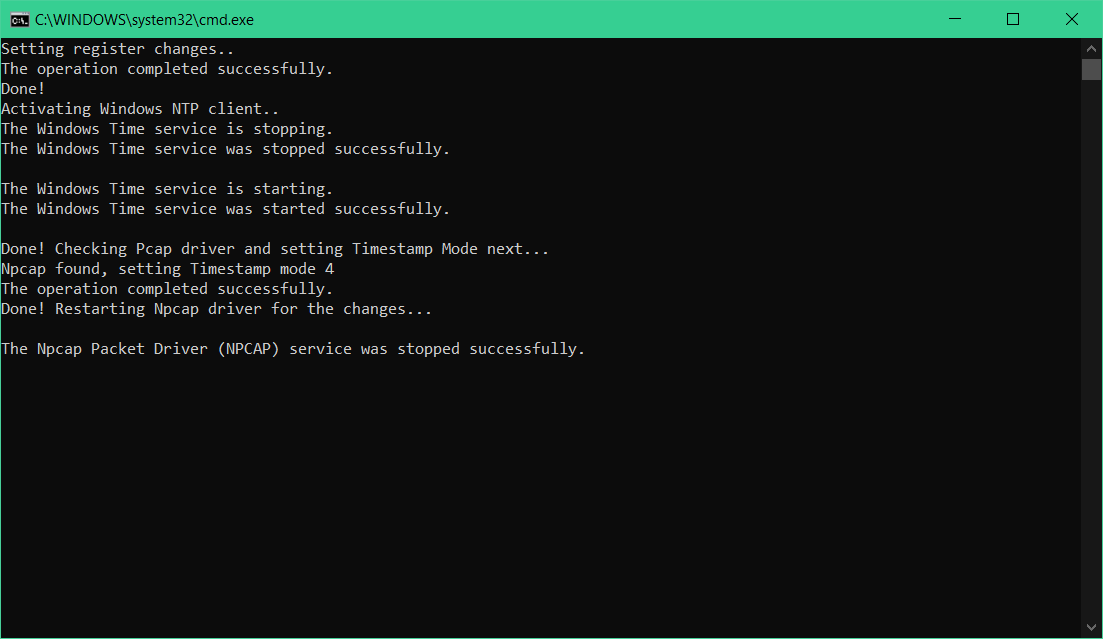Click the "Restarting Npcap driver for the changes..." line

tap(217, 309)
